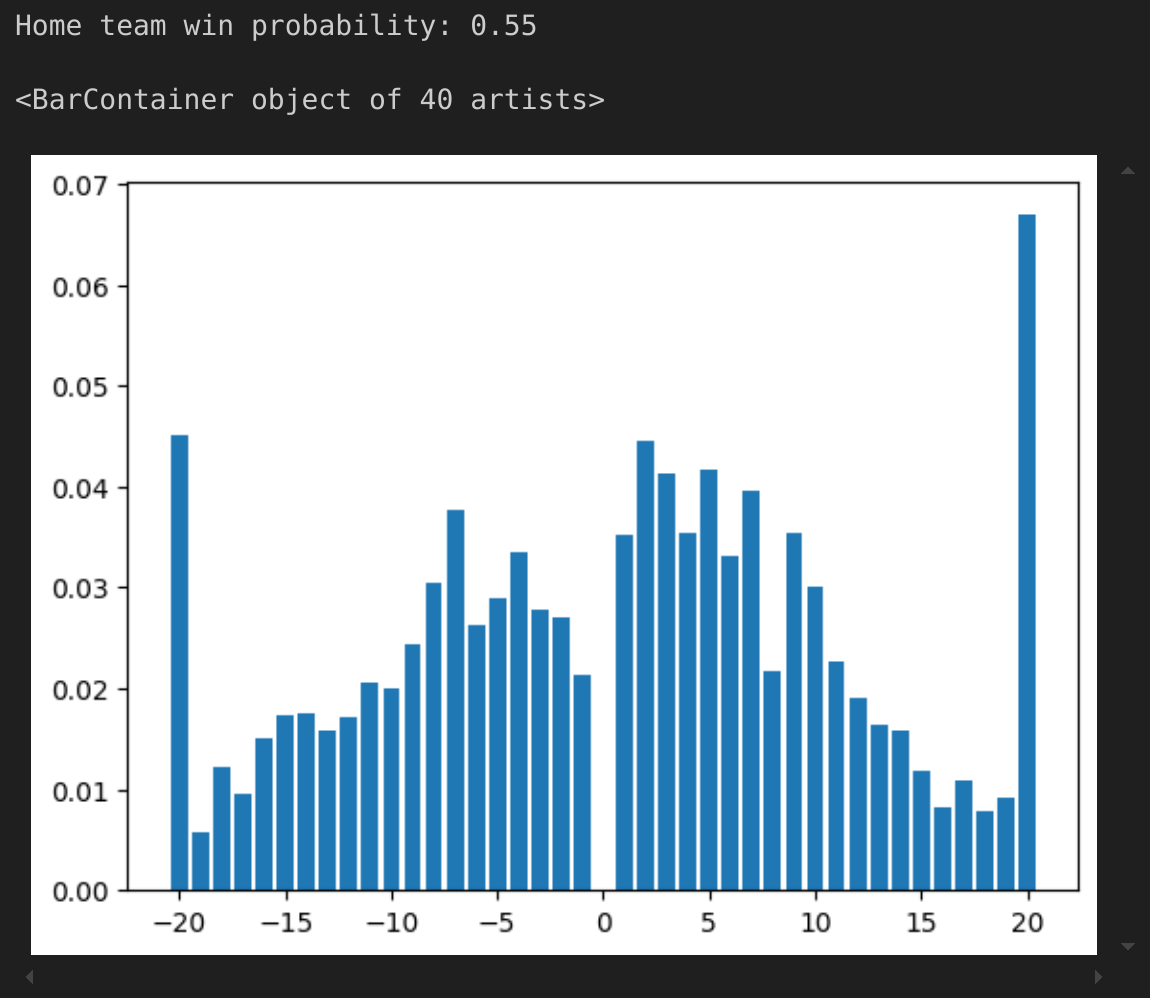
Task: Click the 0.04 y-axis tick label
Action: (86, 488)
